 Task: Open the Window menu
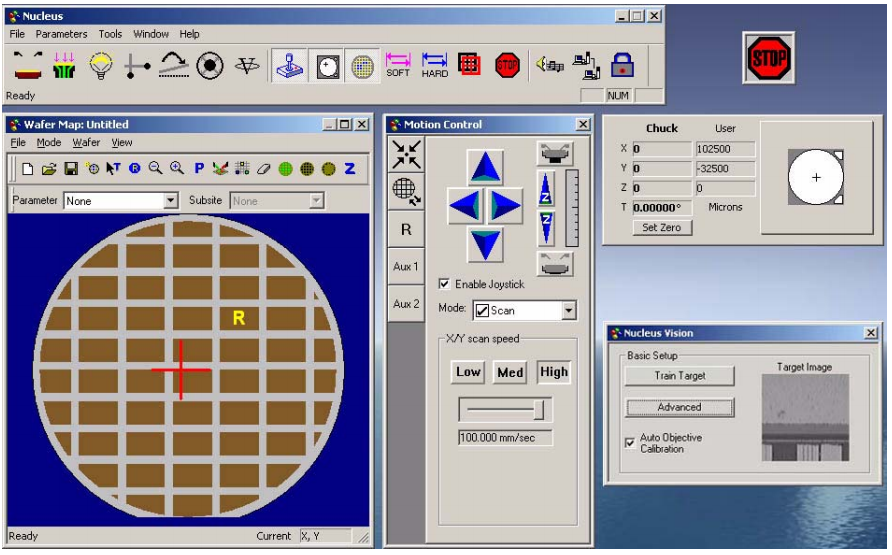pos(151,34)
